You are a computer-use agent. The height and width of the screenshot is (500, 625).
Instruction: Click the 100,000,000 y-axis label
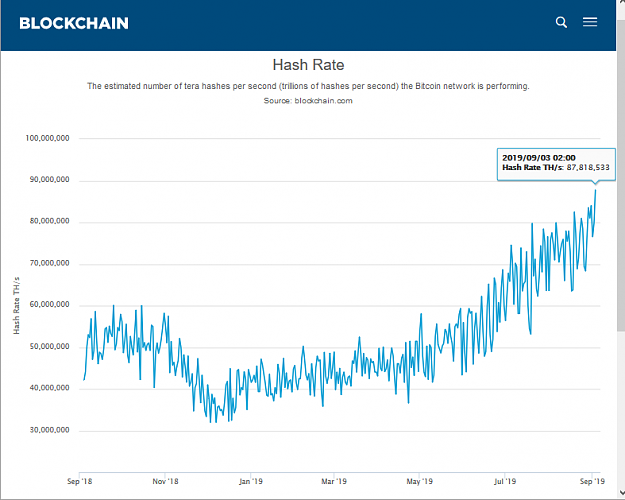pyautogui.click(x=47, y=138)
